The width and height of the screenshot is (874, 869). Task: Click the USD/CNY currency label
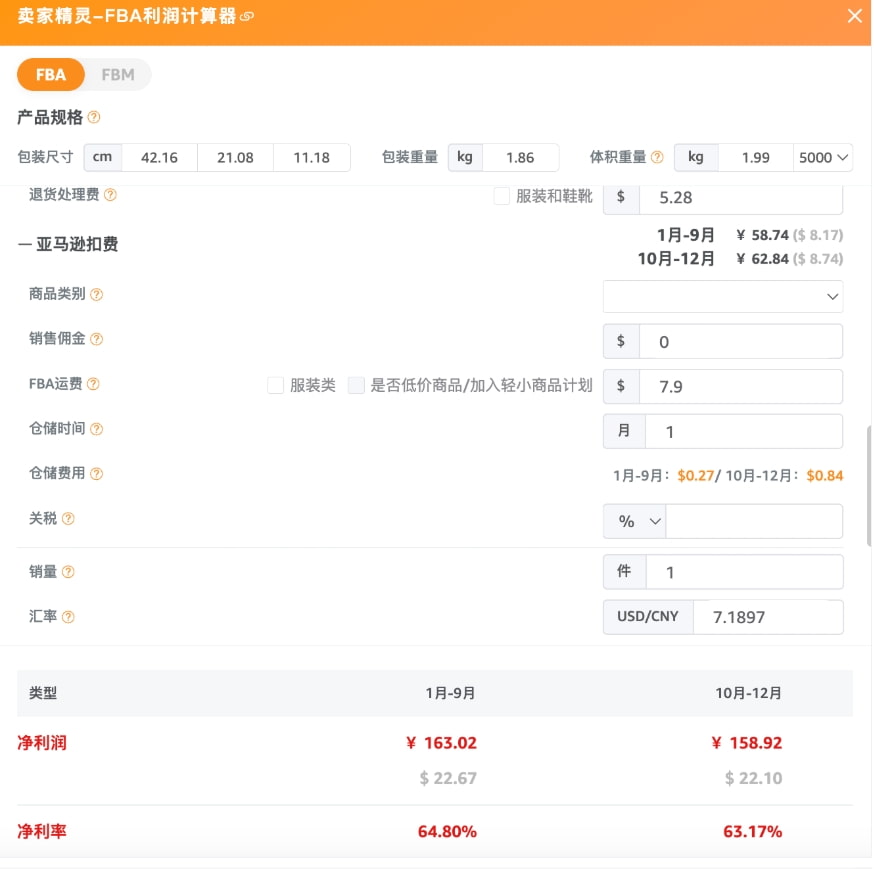coord(648,617)
